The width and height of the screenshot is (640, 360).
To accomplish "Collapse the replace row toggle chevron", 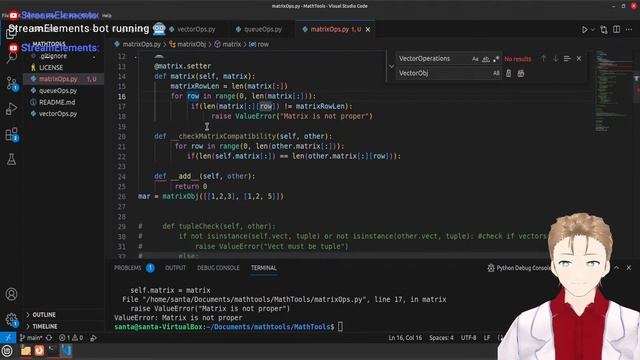I will [x=391, y=66].
